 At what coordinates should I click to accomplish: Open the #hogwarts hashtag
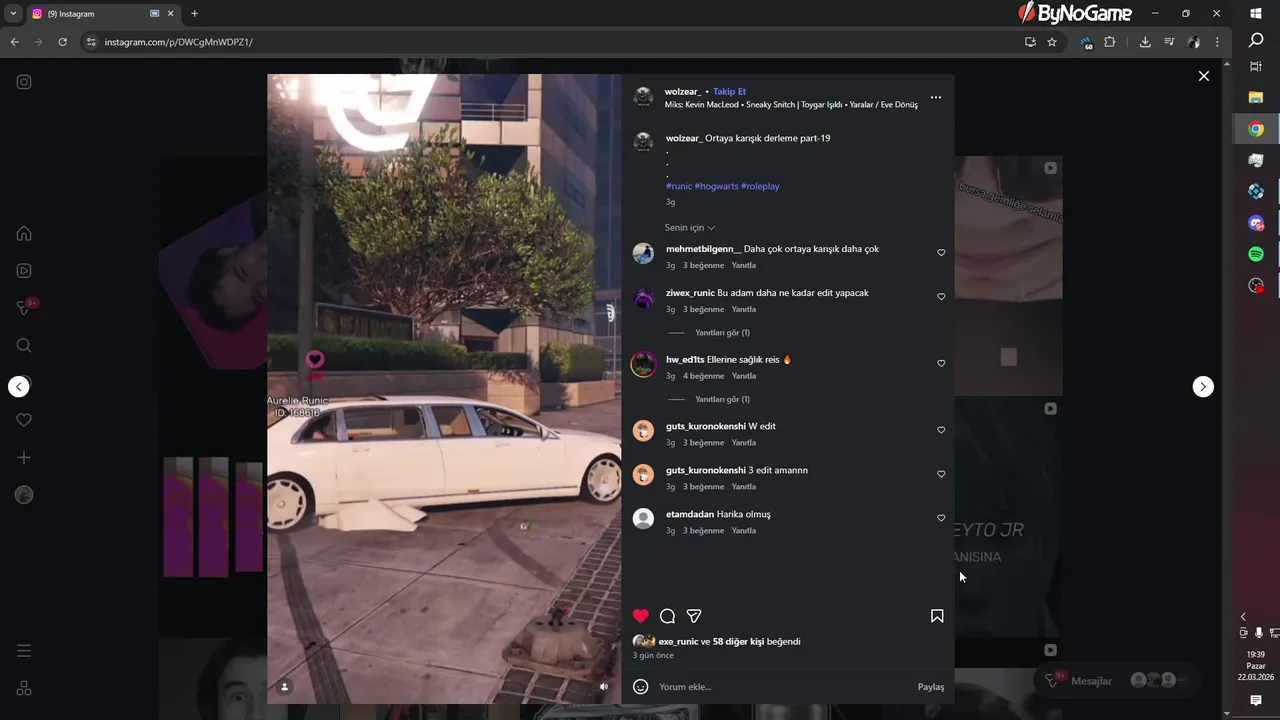click(716, 186)
